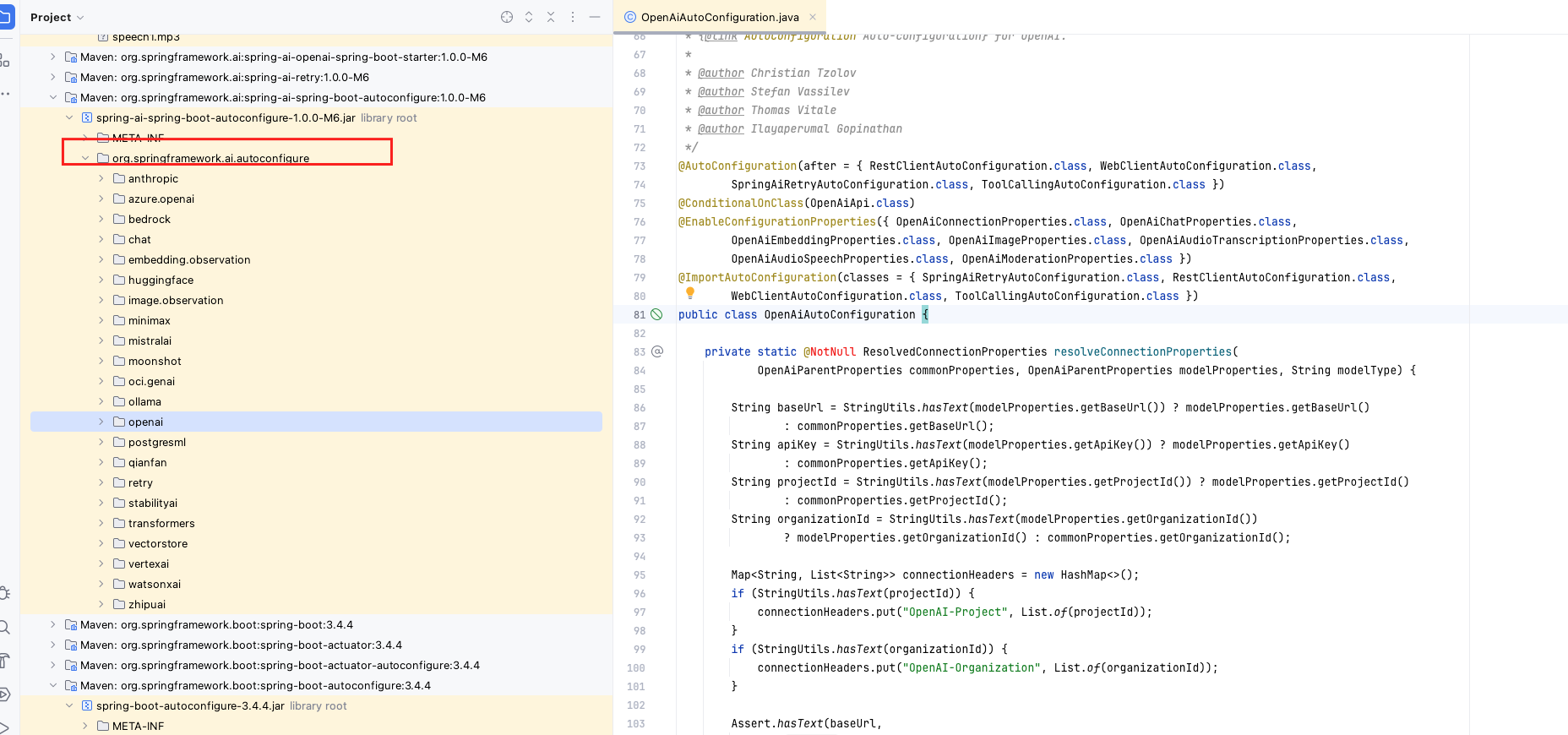Select the zhipuai folder
Screen dimensions: 1568x735
(x=147, y=605)
